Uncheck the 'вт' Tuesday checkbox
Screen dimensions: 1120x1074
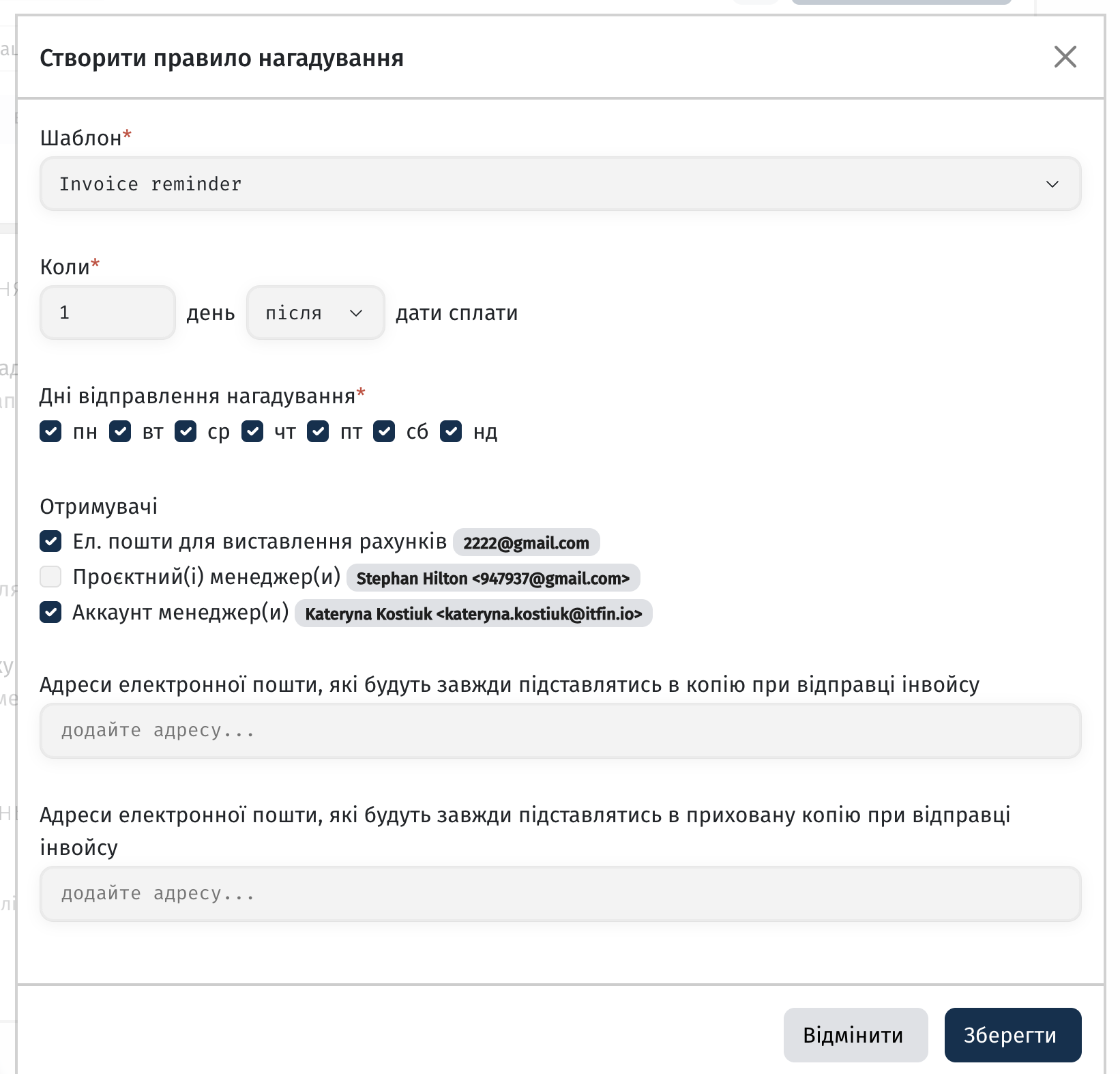tap(120, 431)
